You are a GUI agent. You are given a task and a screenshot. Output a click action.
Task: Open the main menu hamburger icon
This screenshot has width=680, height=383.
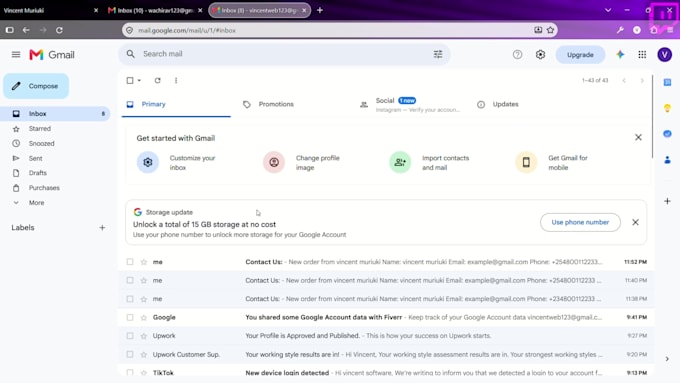point(16,54)
